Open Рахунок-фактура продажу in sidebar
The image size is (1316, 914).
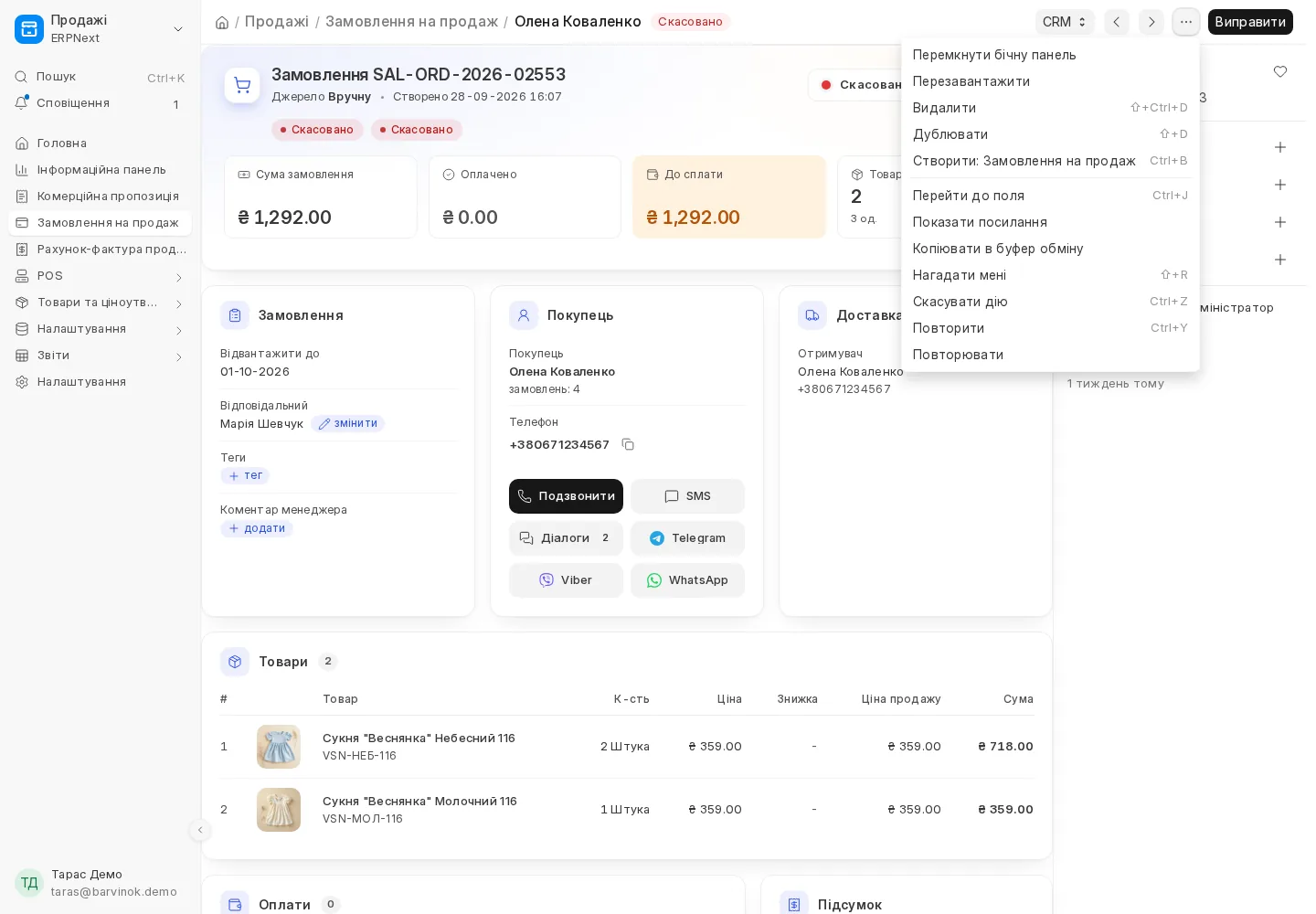point(100,250)
